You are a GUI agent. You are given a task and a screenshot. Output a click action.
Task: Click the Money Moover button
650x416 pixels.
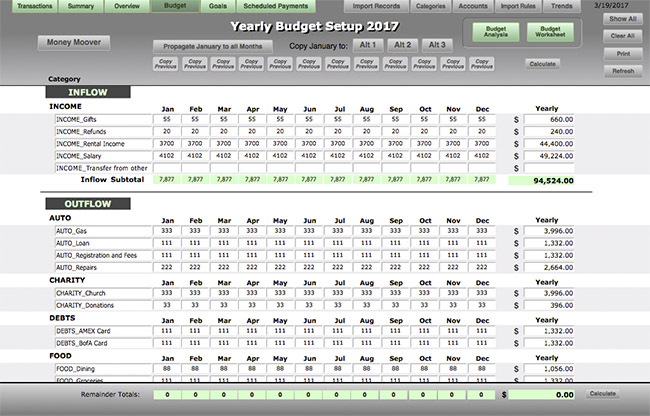pyautogui.click(x=74, y=42)
